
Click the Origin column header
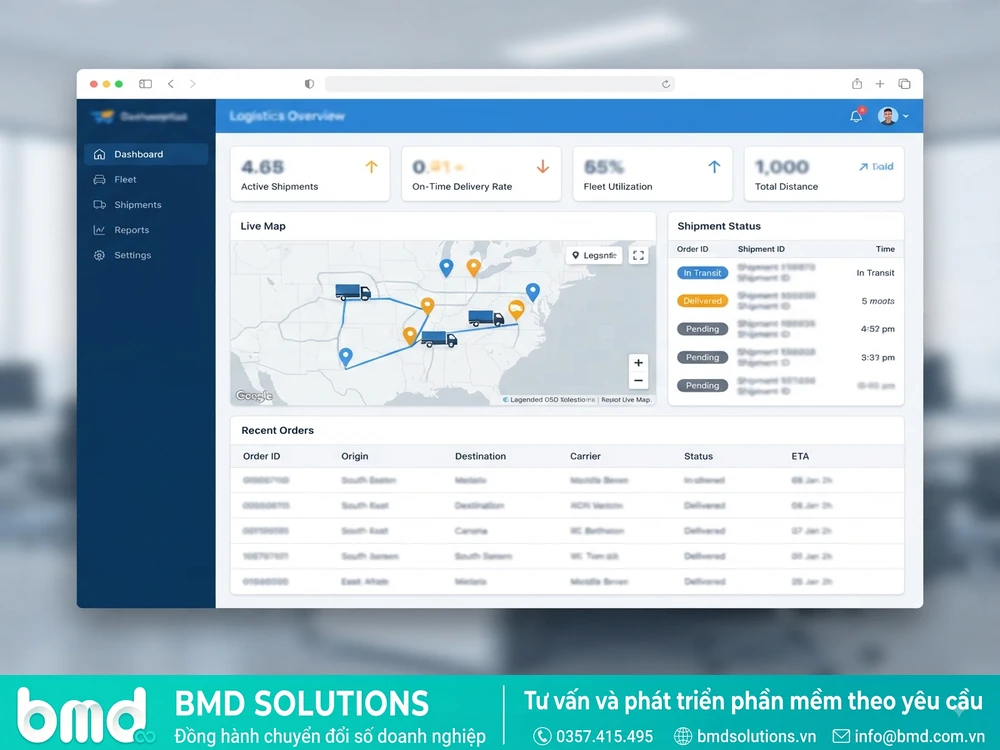coord(355,456)
